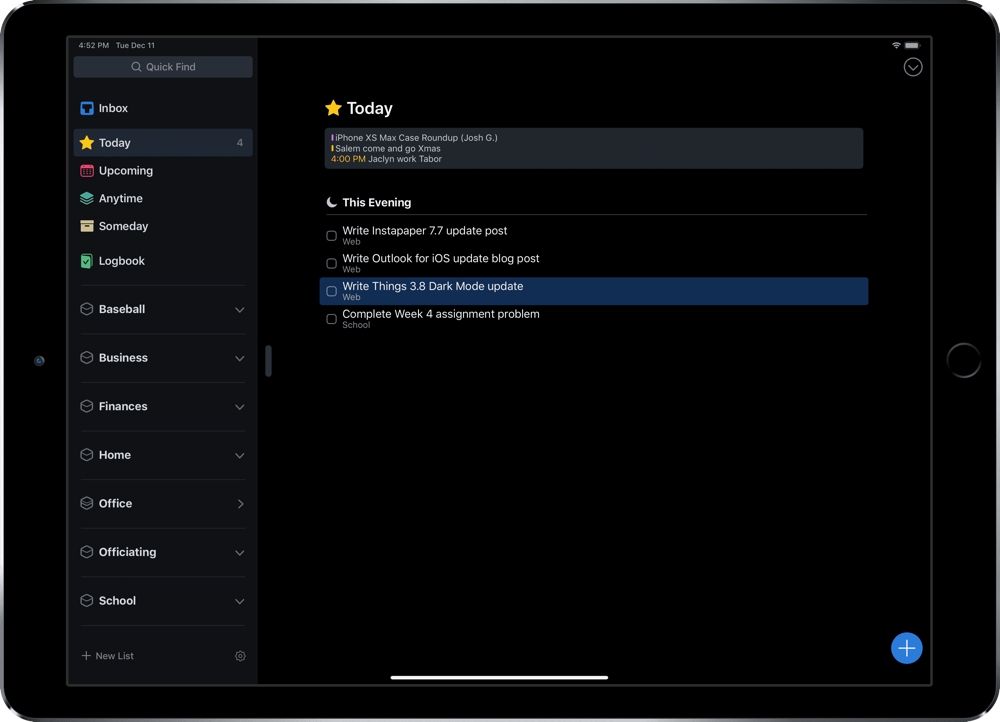Click the moon icon next to This Evening
The width and height of the screenshot is (1000, 722).
[332, 202]
